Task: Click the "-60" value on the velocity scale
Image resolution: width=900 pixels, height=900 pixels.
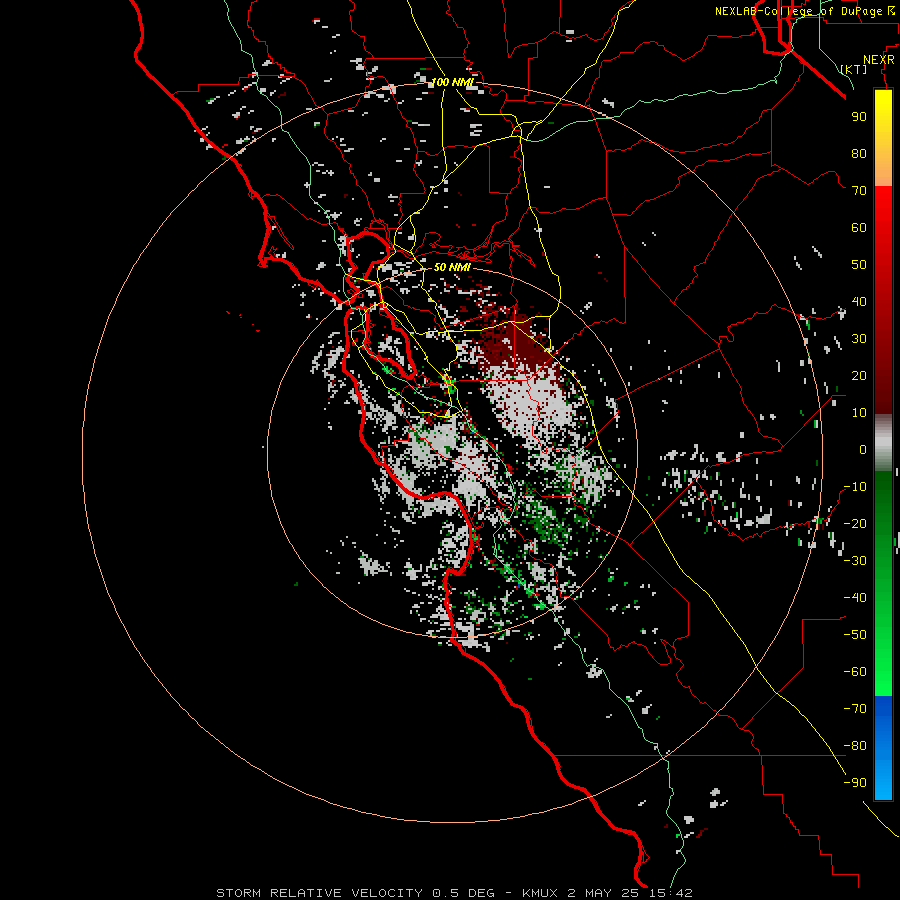Action: (x=855, y=672)
